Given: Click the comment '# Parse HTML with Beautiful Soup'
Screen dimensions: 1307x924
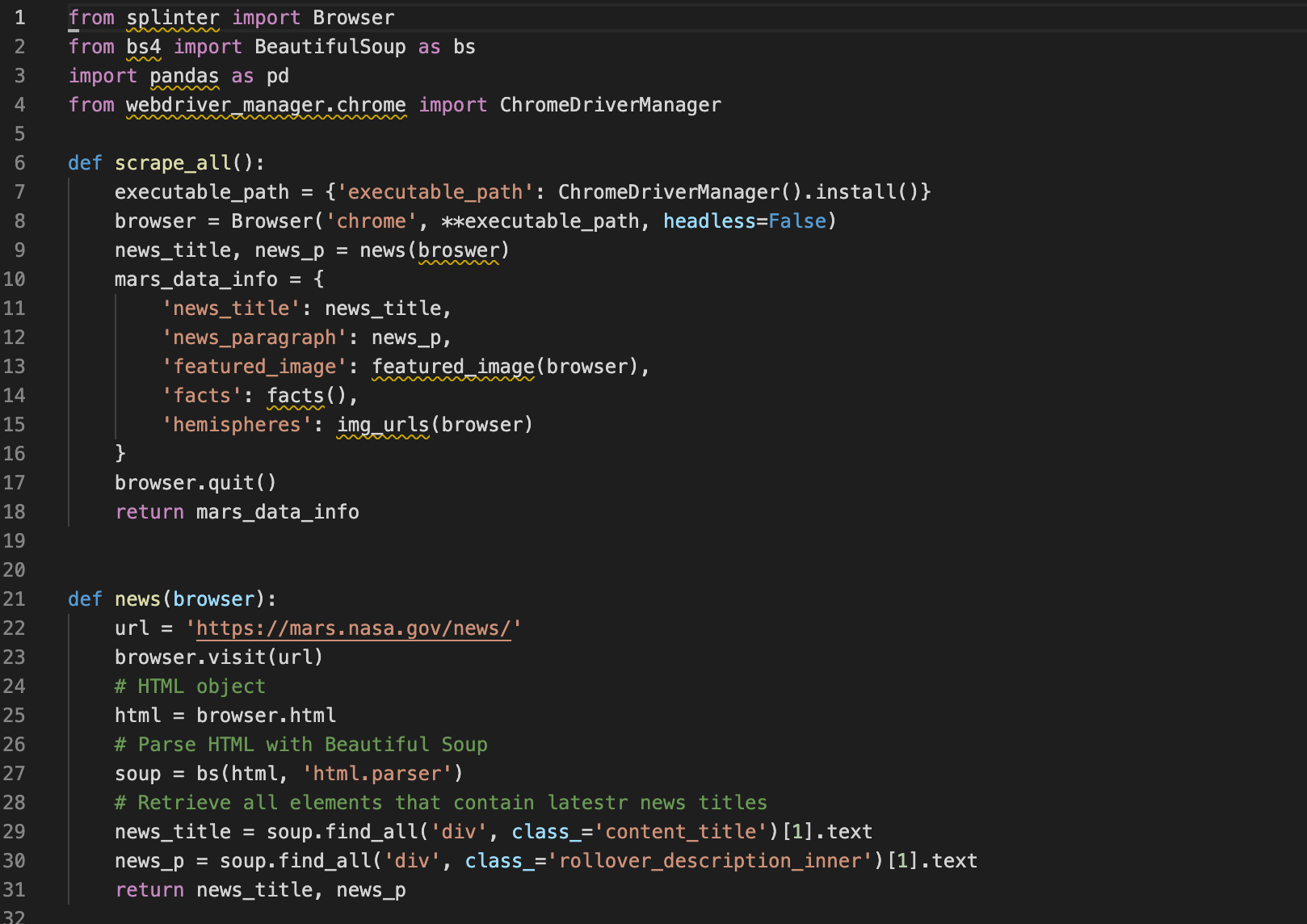Looking at the screenshot, I should click(301, 744).
